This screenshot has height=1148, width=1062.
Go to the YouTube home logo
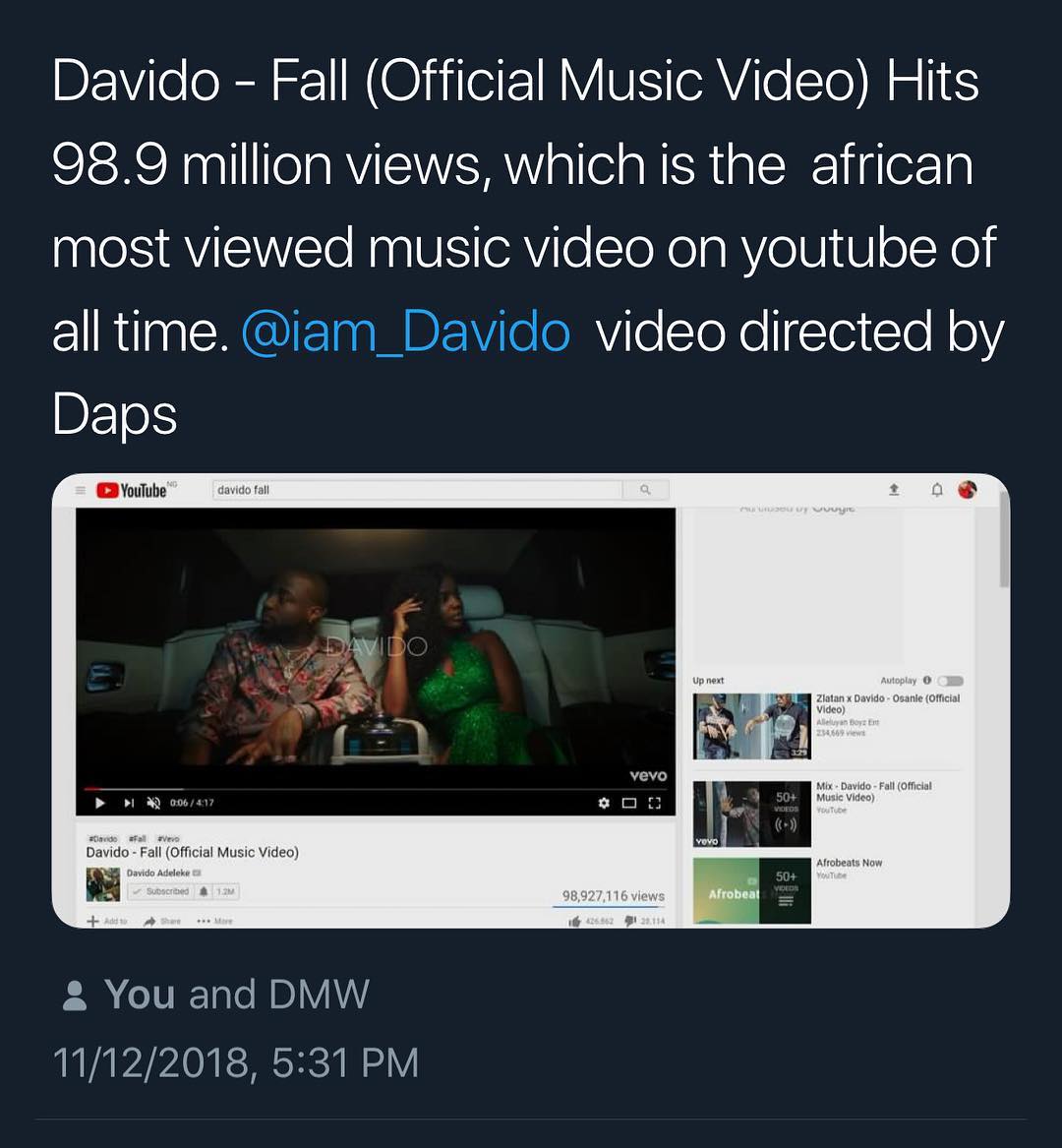click(132, 490)
